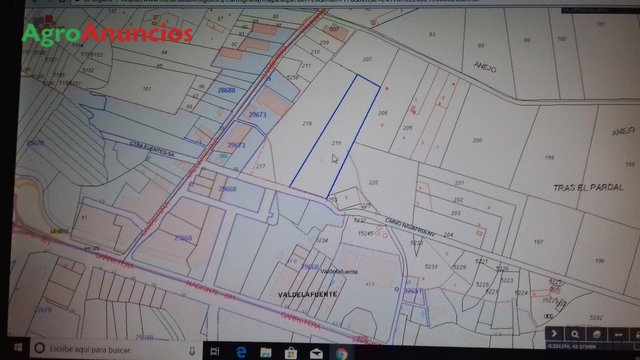Image resolution: width=640 pixels, height=360 pixels.
Task: Open the map search magnifier tool
Action: click(x=575, y=334)
